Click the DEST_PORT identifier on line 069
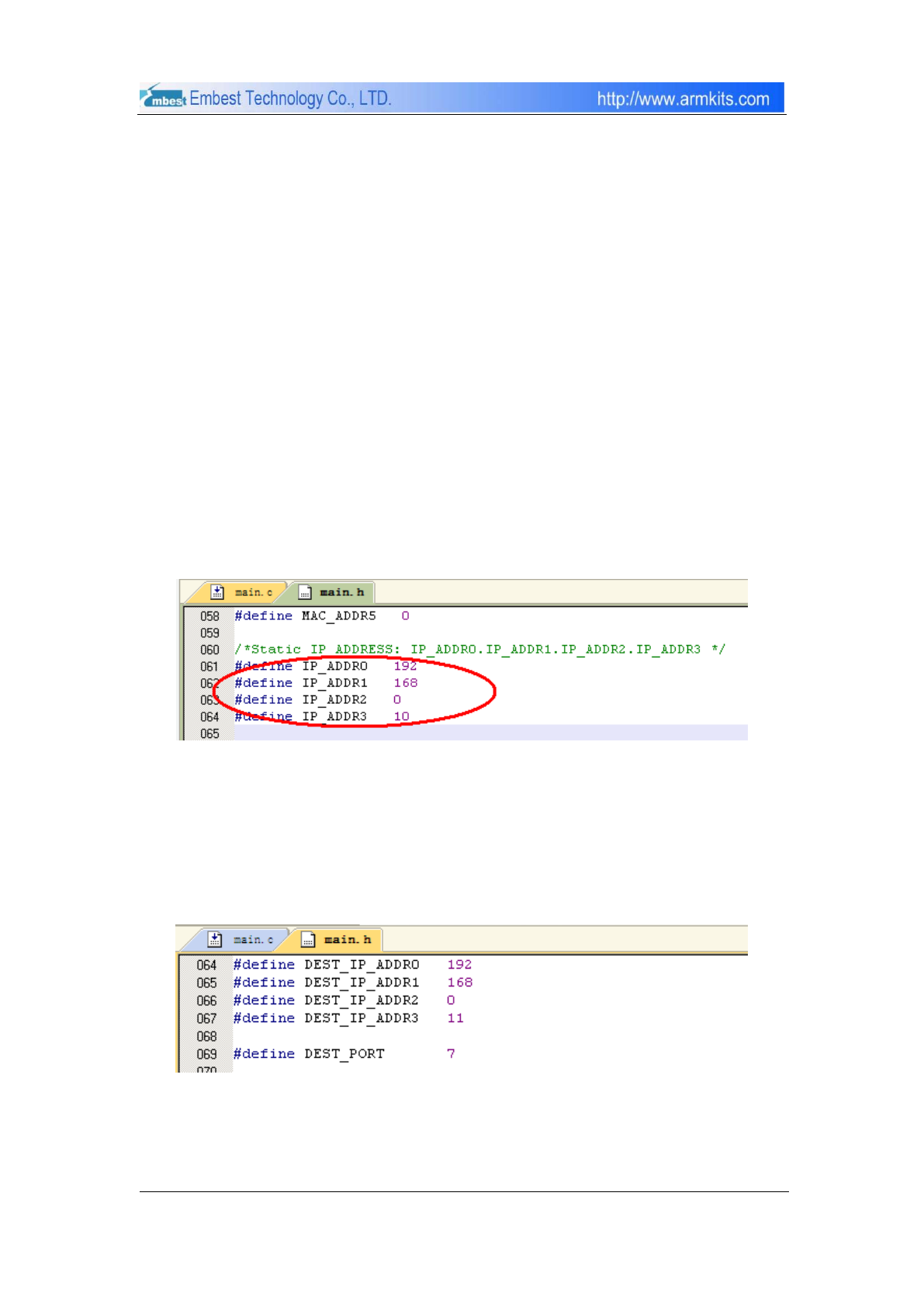 [x=344, y=1054]
